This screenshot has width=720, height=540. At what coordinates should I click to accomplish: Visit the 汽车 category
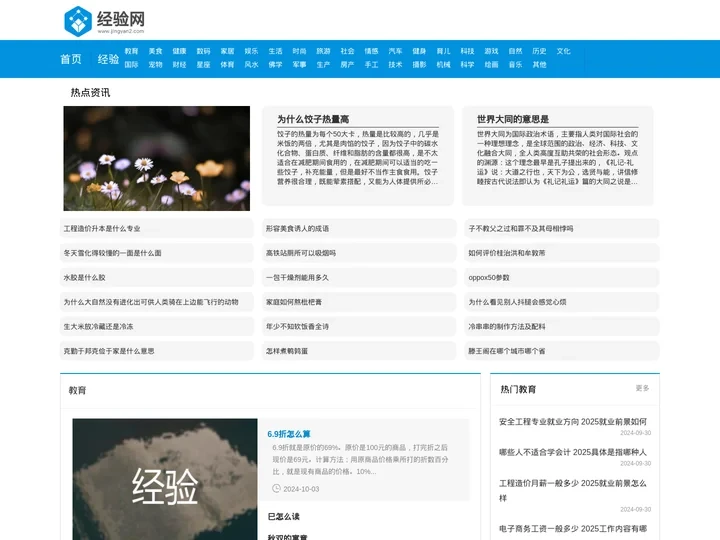(395, 51)
